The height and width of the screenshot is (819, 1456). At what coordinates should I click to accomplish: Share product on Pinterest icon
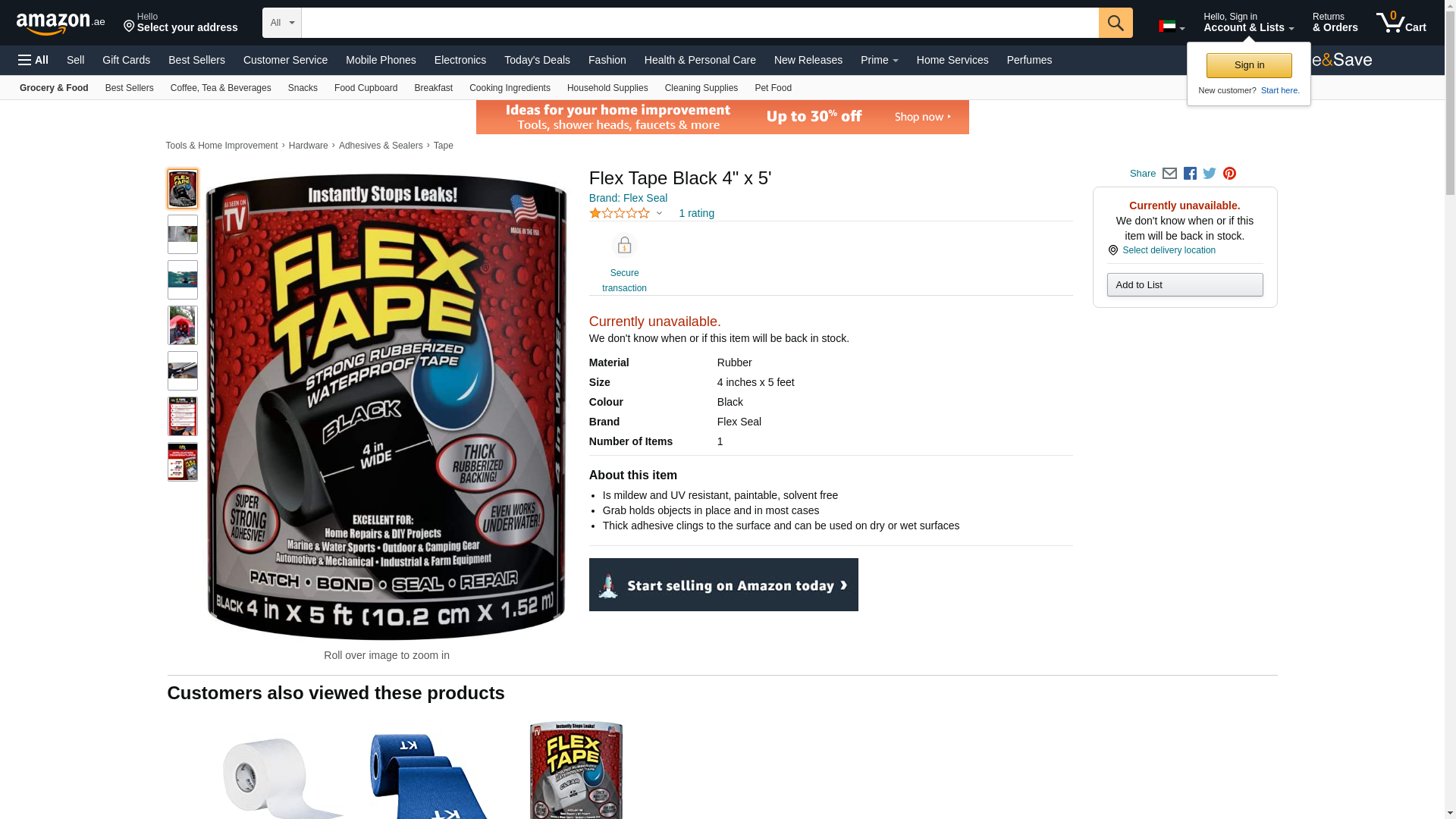pos(1229,174)
